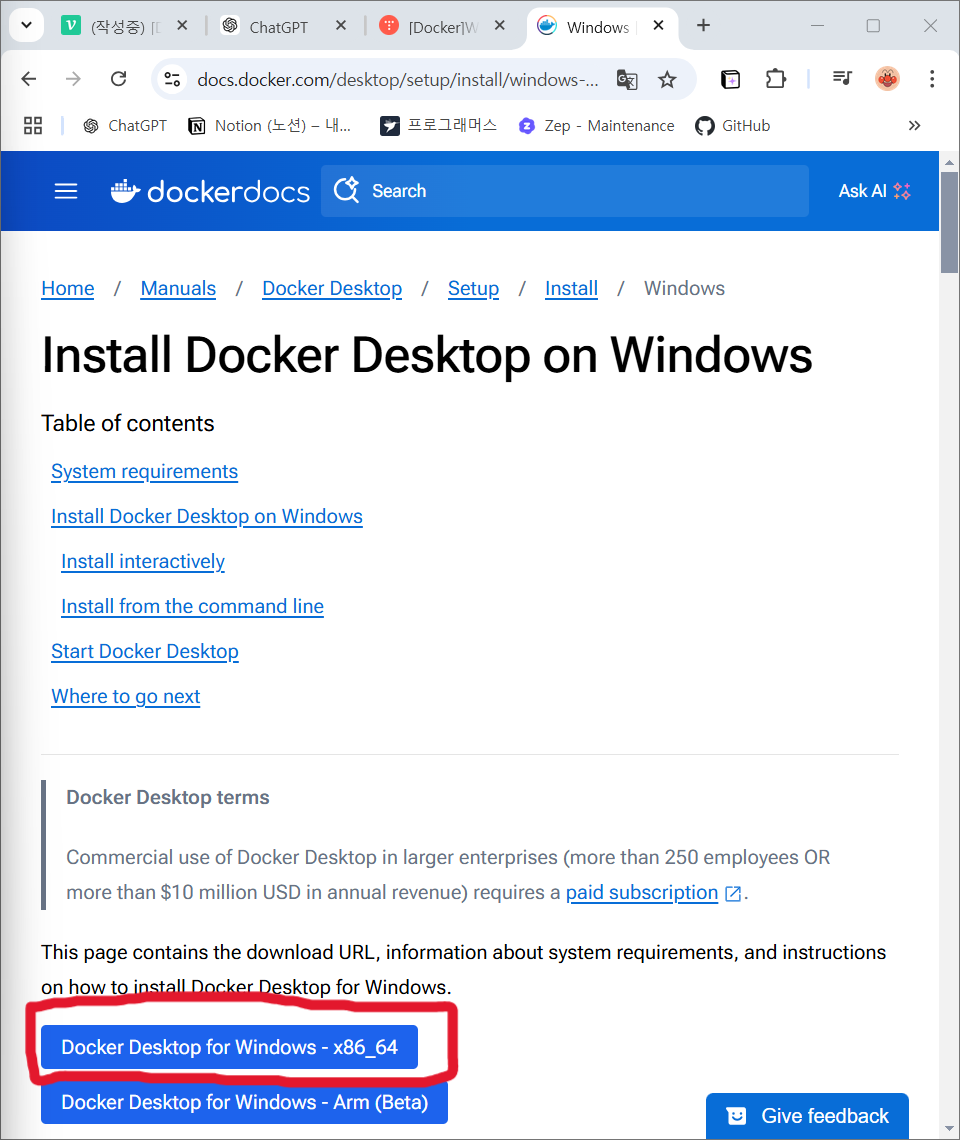Close the (작성중) browser tab
Viewport: 960px width, 1140px height.
183,25
